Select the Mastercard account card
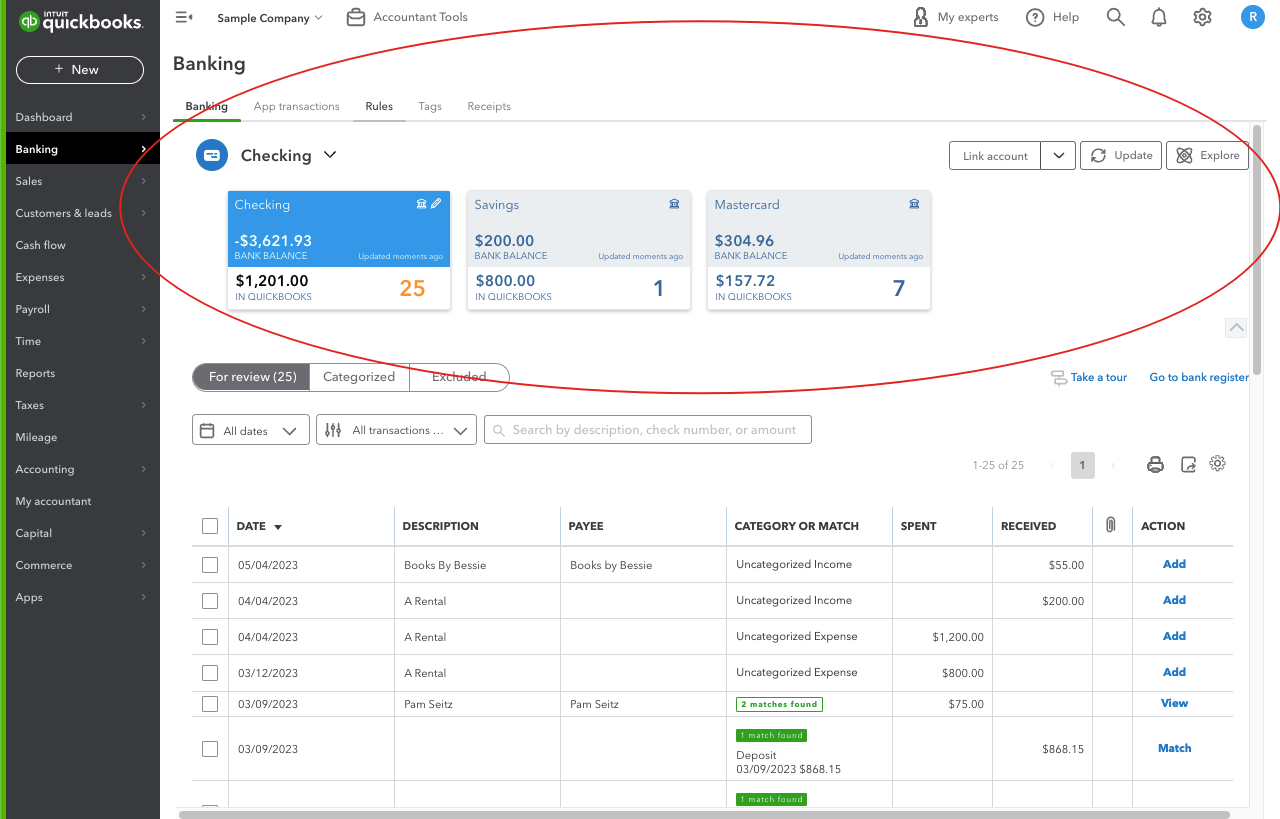The image size is (1280, 819). (819, 250)
